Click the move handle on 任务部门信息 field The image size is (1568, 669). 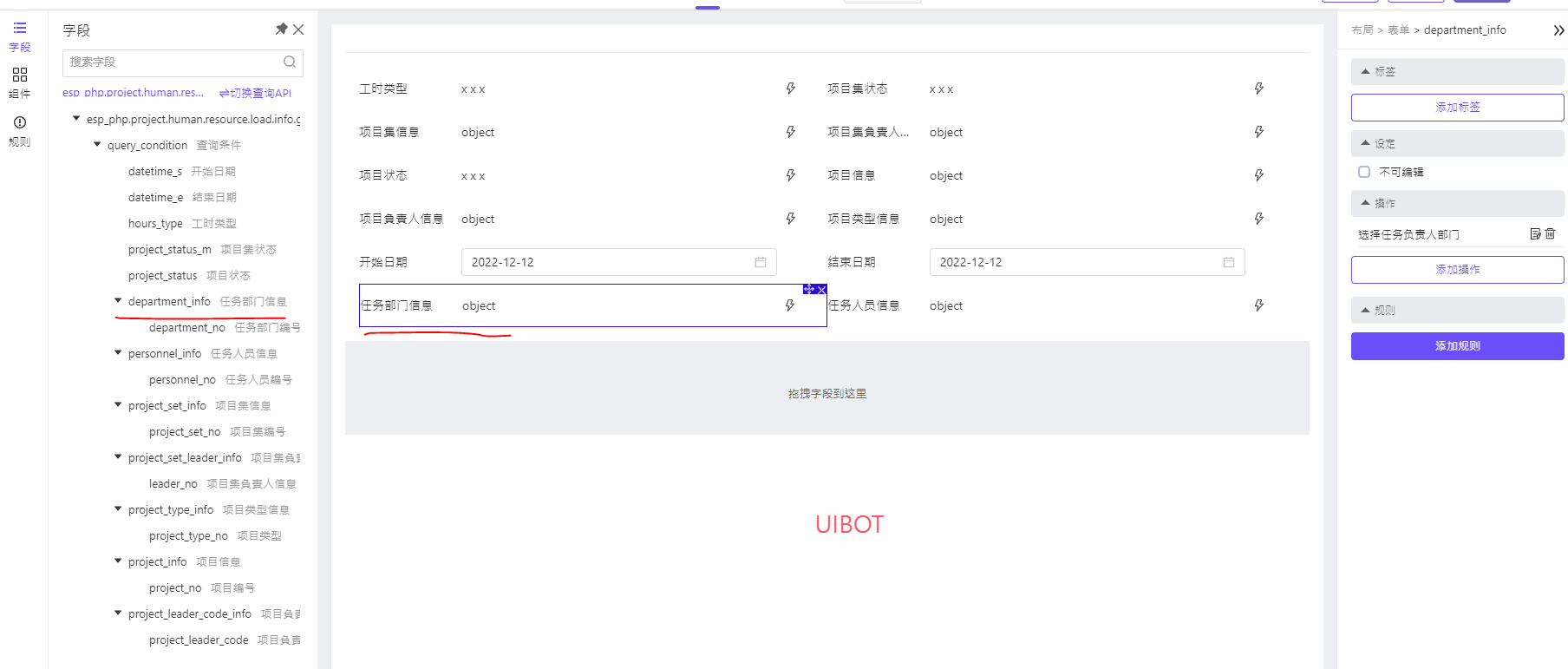point(809,289)
